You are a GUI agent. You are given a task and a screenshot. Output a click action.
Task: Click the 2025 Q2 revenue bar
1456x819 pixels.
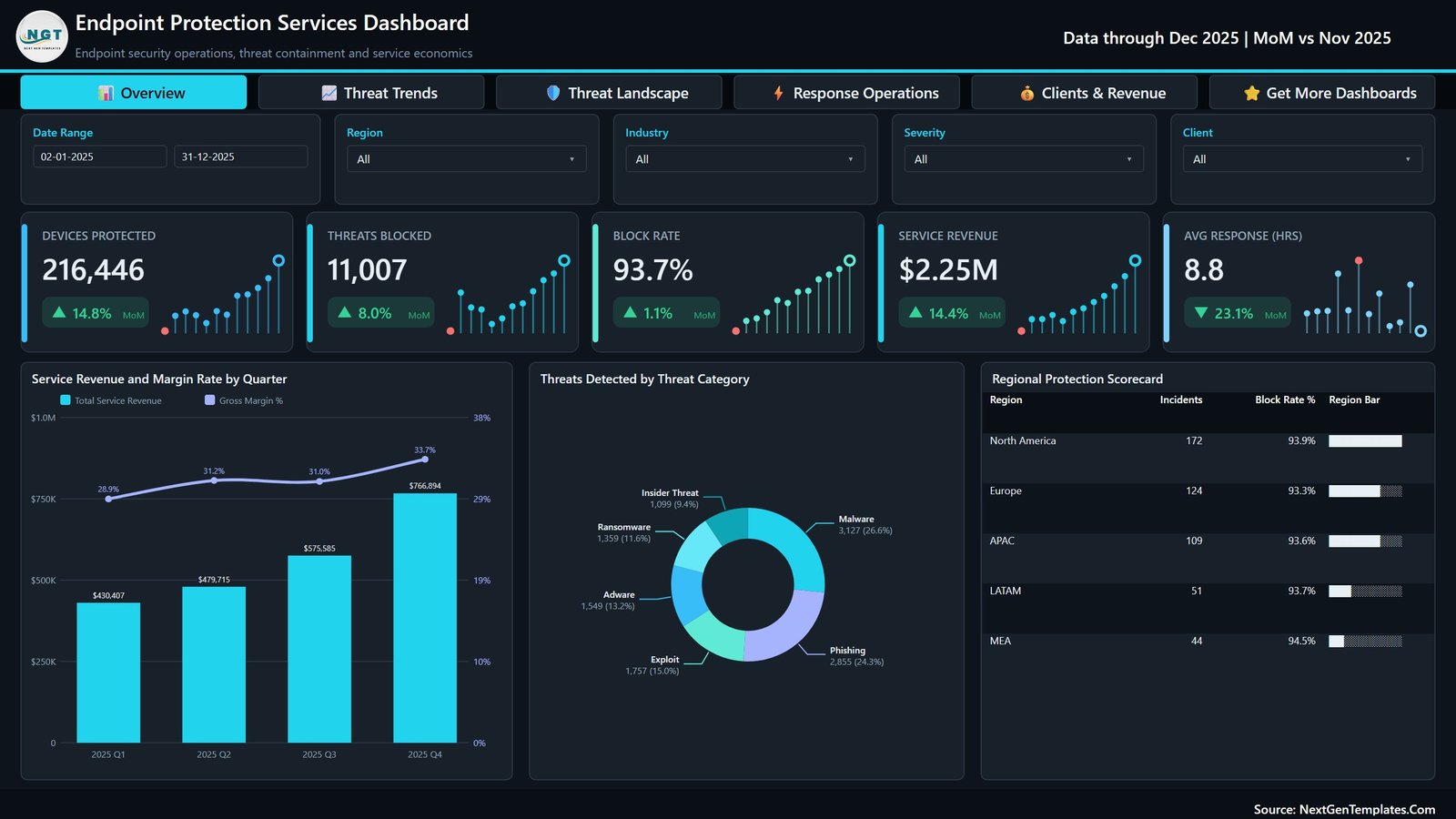214,664
